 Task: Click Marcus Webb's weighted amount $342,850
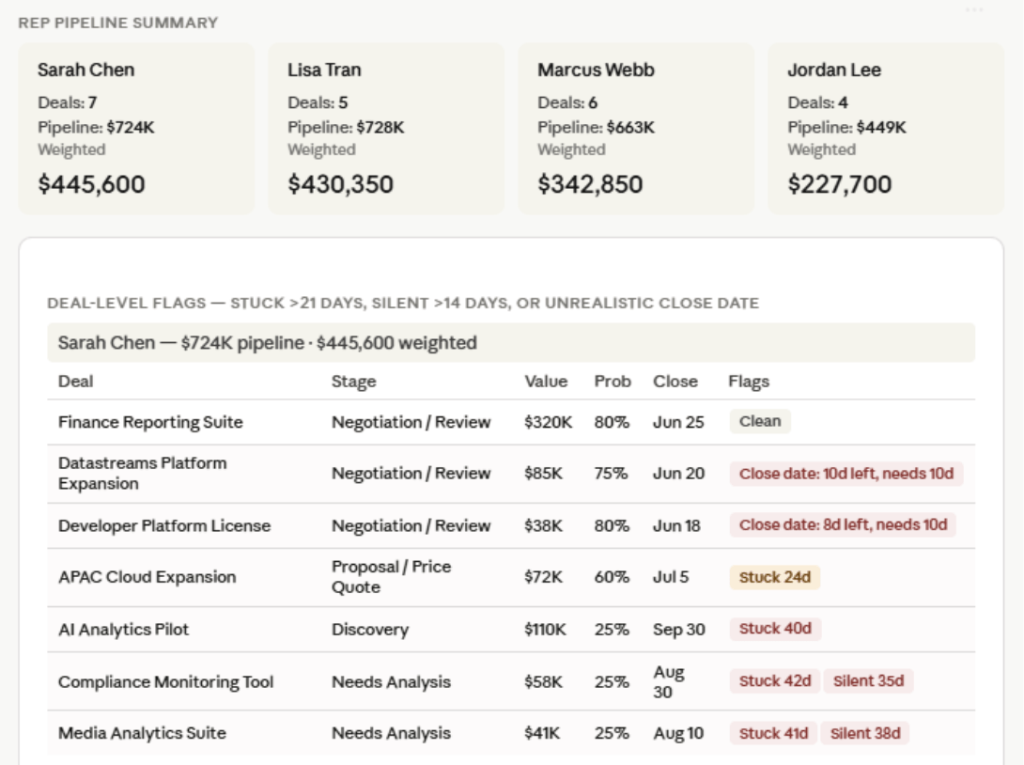coord(590,184)
